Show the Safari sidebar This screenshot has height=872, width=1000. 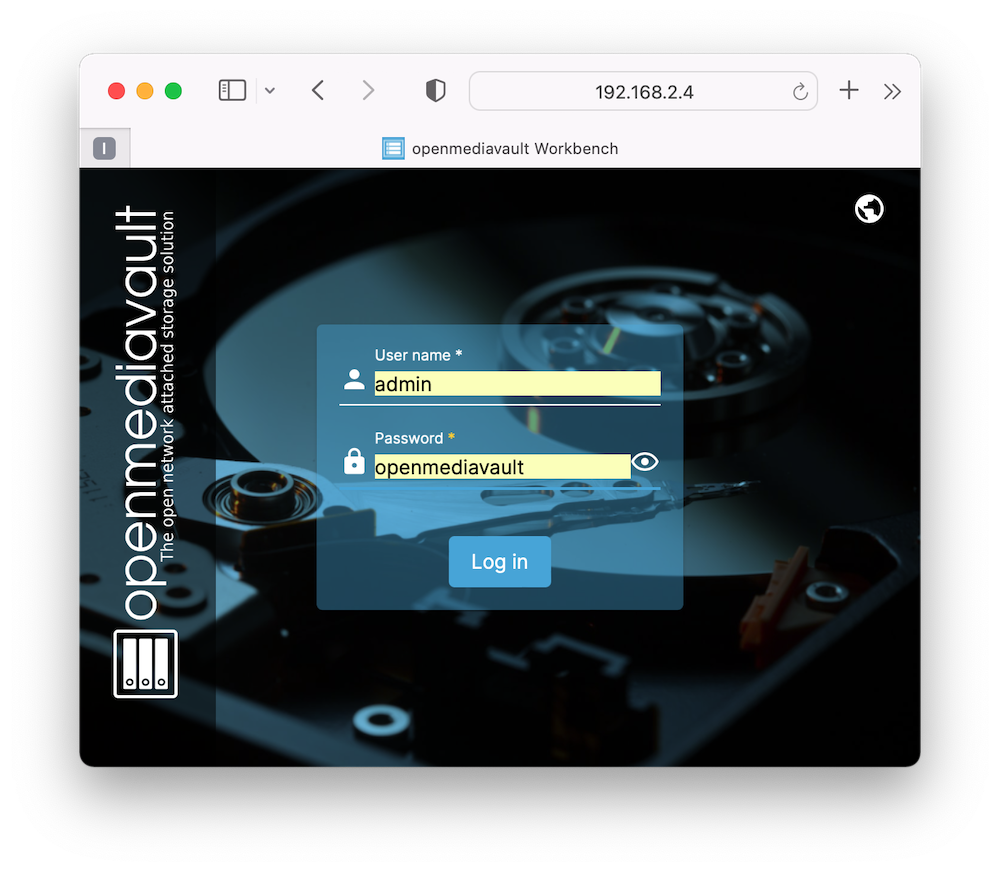click(232, 91)
